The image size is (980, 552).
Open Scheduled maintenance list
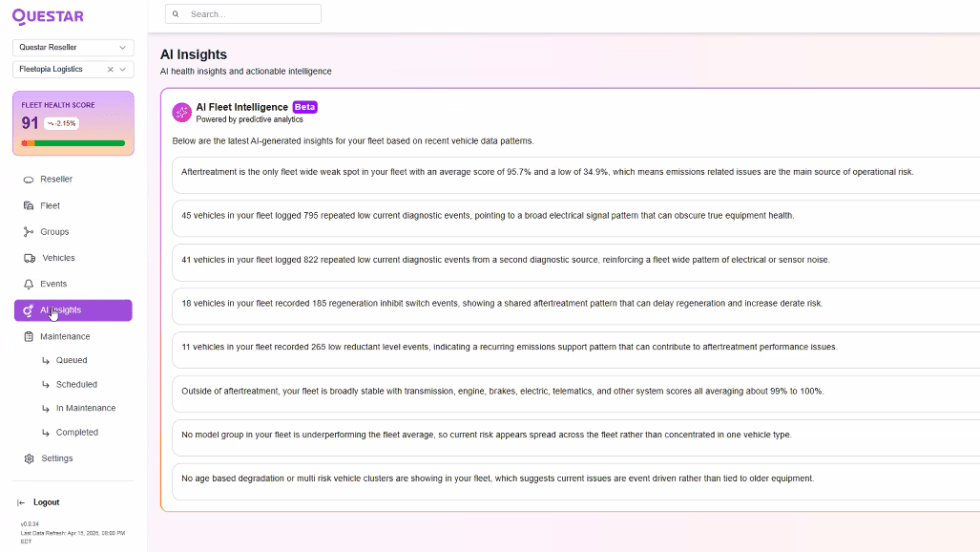pos(76,384)
